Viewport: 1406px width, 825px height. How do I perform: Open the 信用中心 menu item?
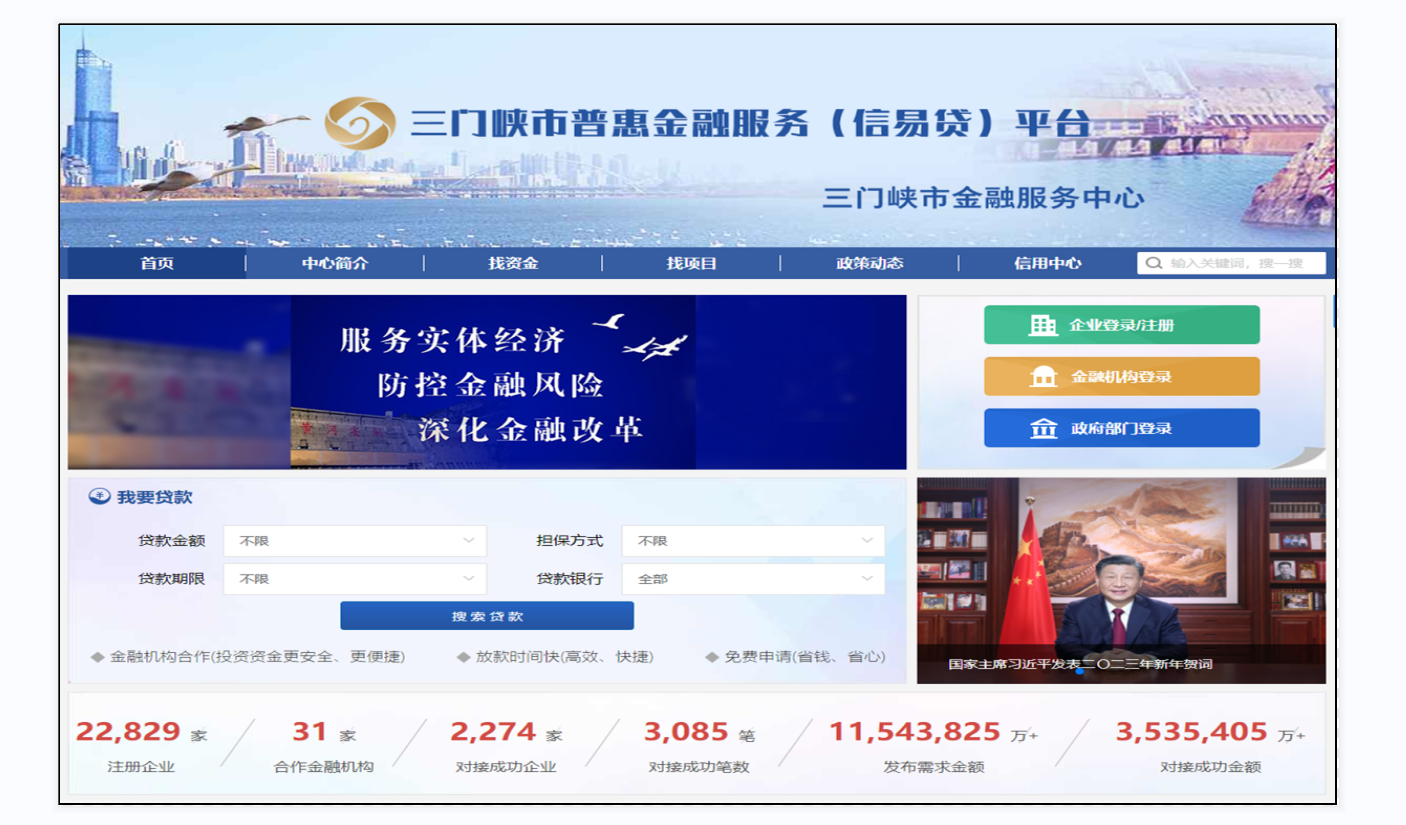coord(1047,264)
